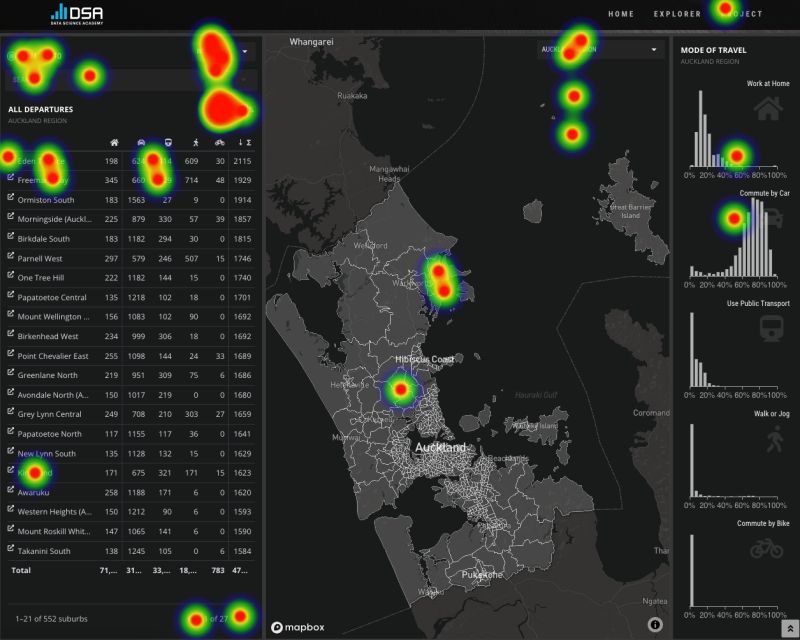The image size is (800, 640).
Task: Click the public transport icon column header
Action: [x=169, y=142]
